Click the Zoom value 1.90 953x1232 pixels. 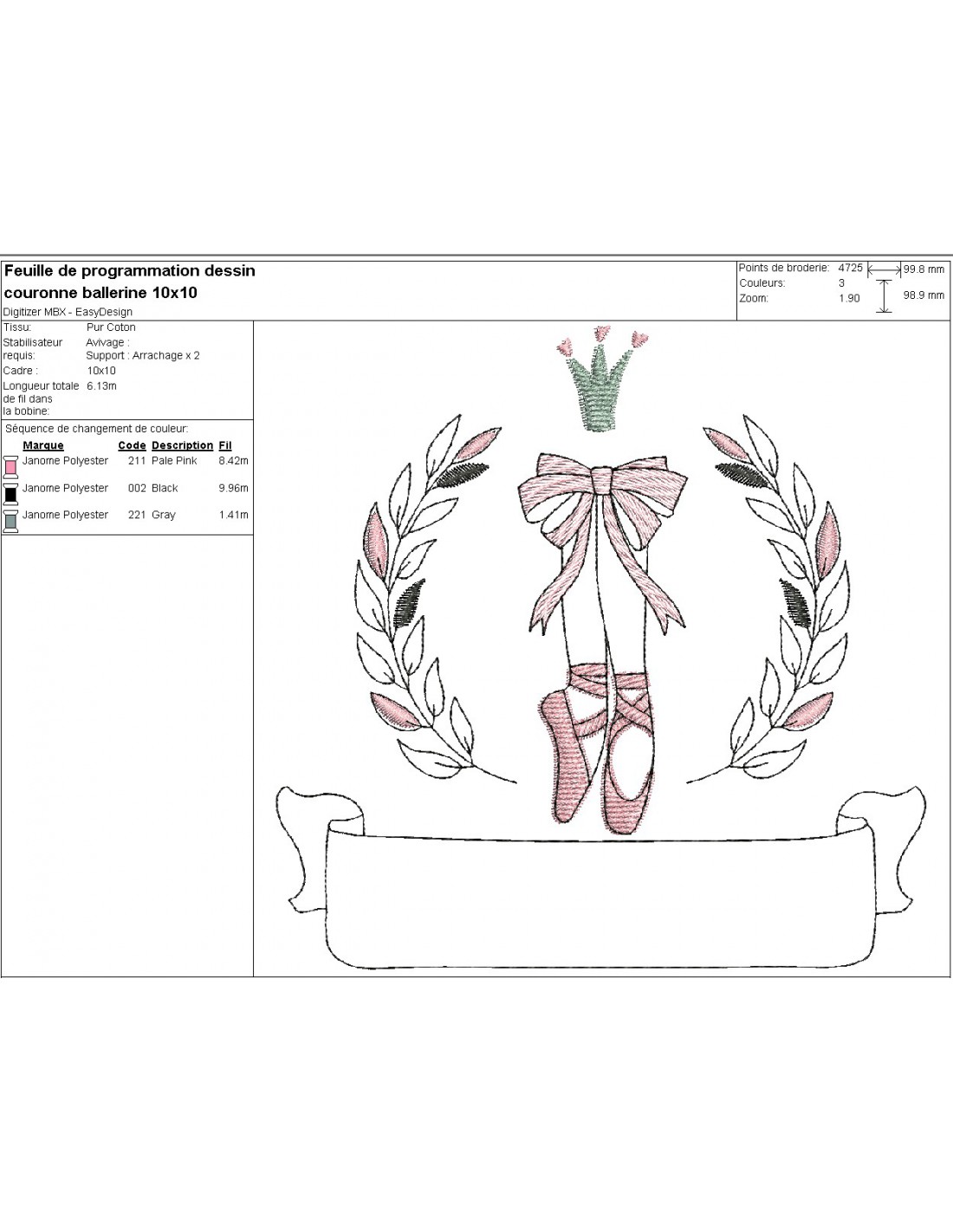(x=849, y=298)
